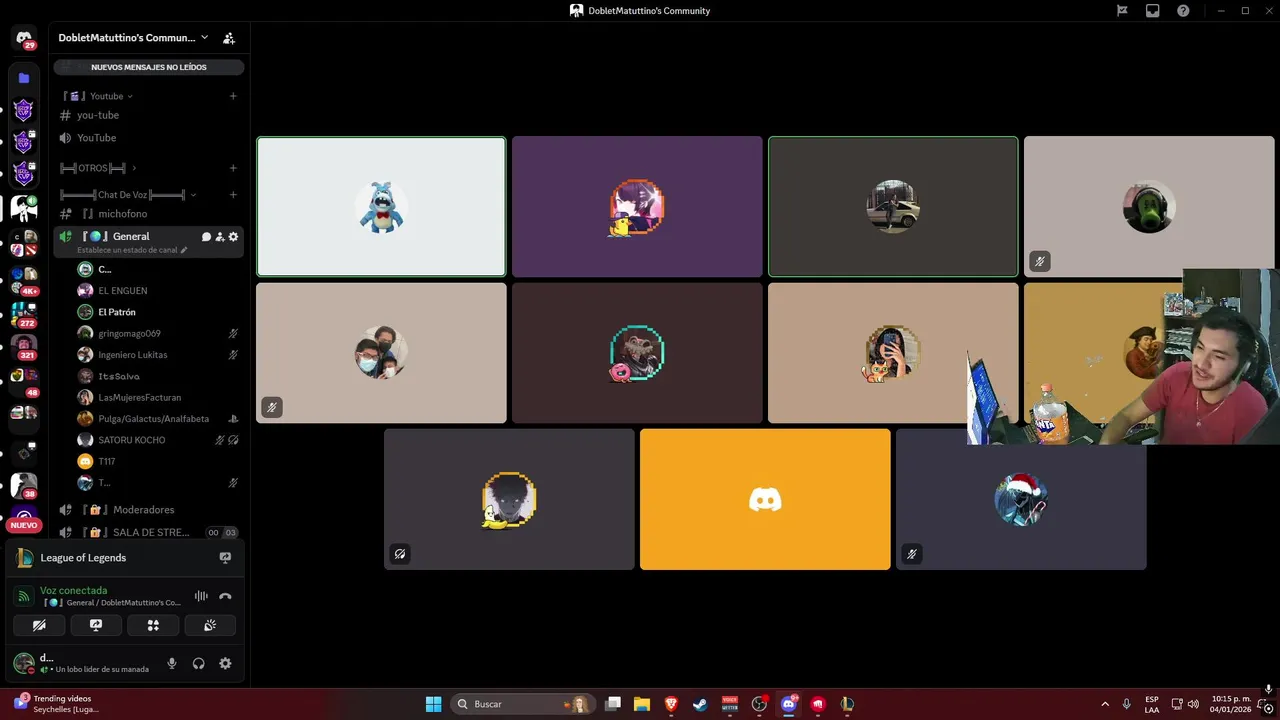Click Establece un estado de canal
Image resolution: width=1280 pixels, height=720 pixels.
tap(132, 250)
